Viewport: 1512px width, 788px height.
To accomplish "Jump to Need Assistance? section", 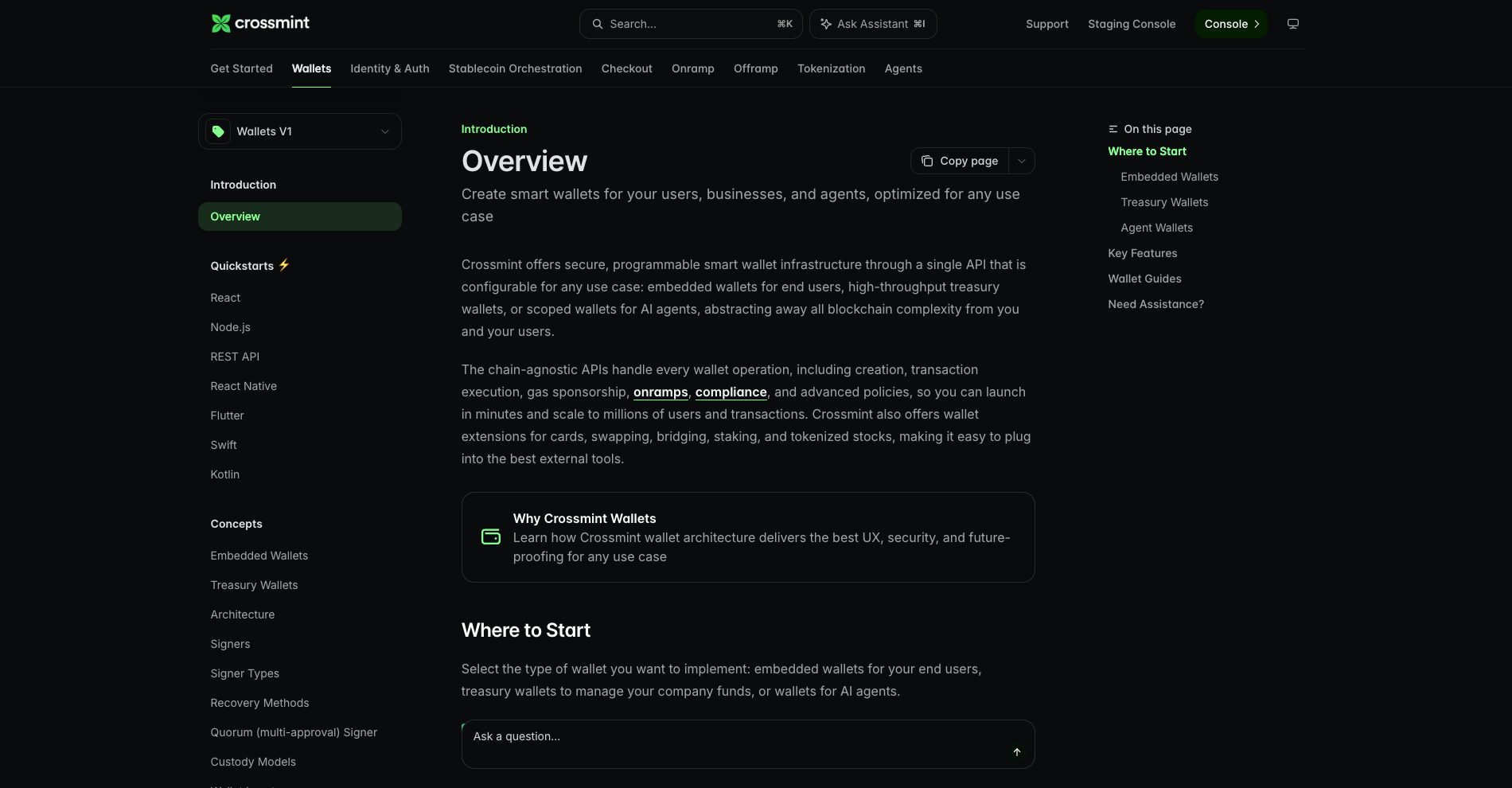I will click(x=1155, y=304).
